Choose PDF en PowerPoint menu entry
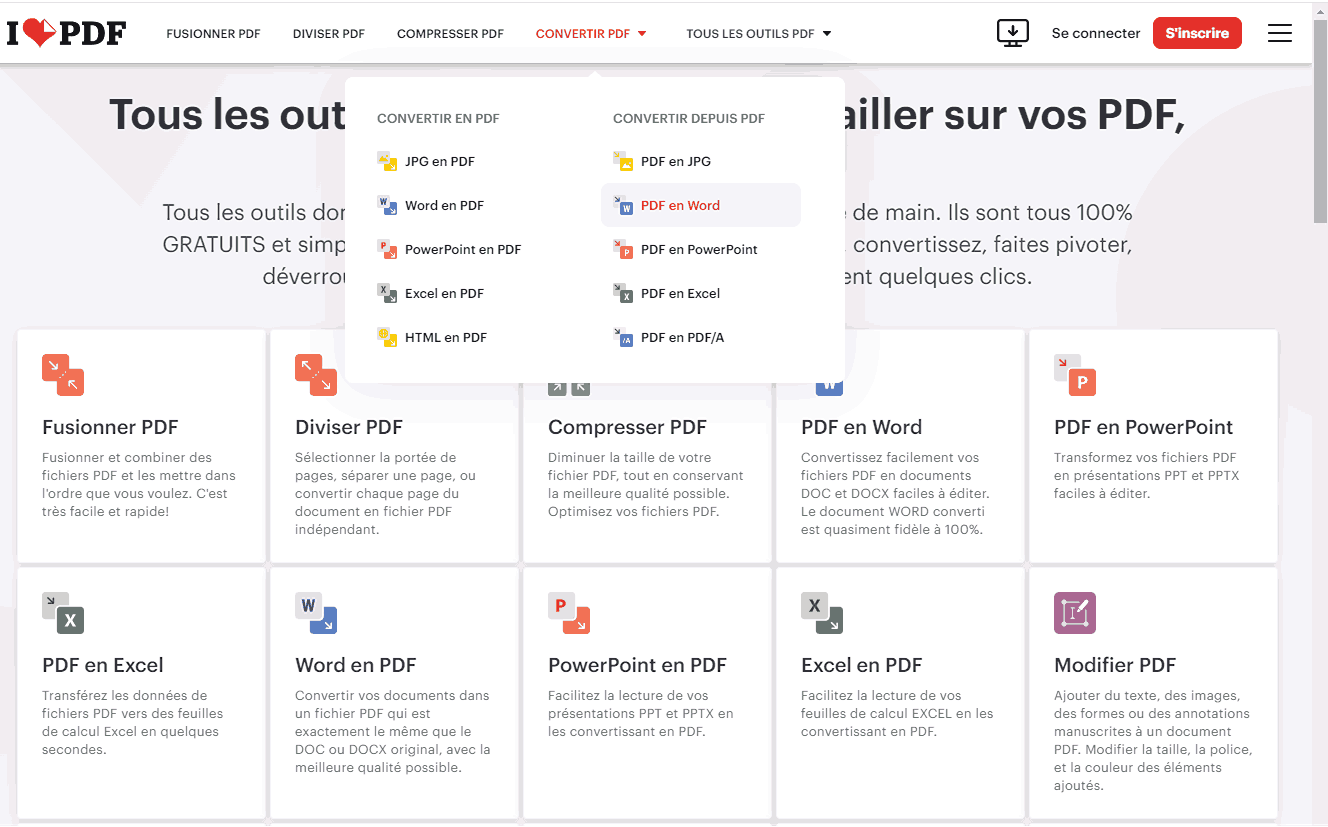Image resolution: width=1328 pixels, height=827 pixels. (701, 249)
